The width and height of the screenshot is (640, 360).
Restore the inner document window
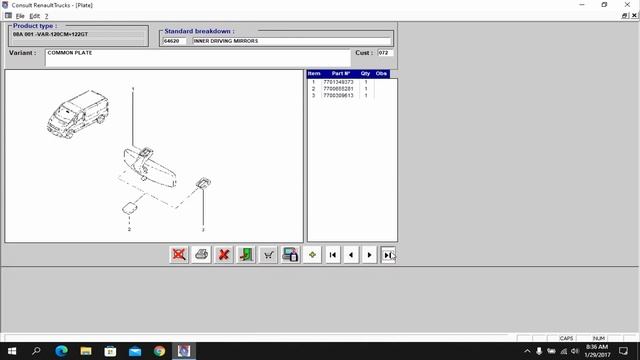click(x=624, y=16)
